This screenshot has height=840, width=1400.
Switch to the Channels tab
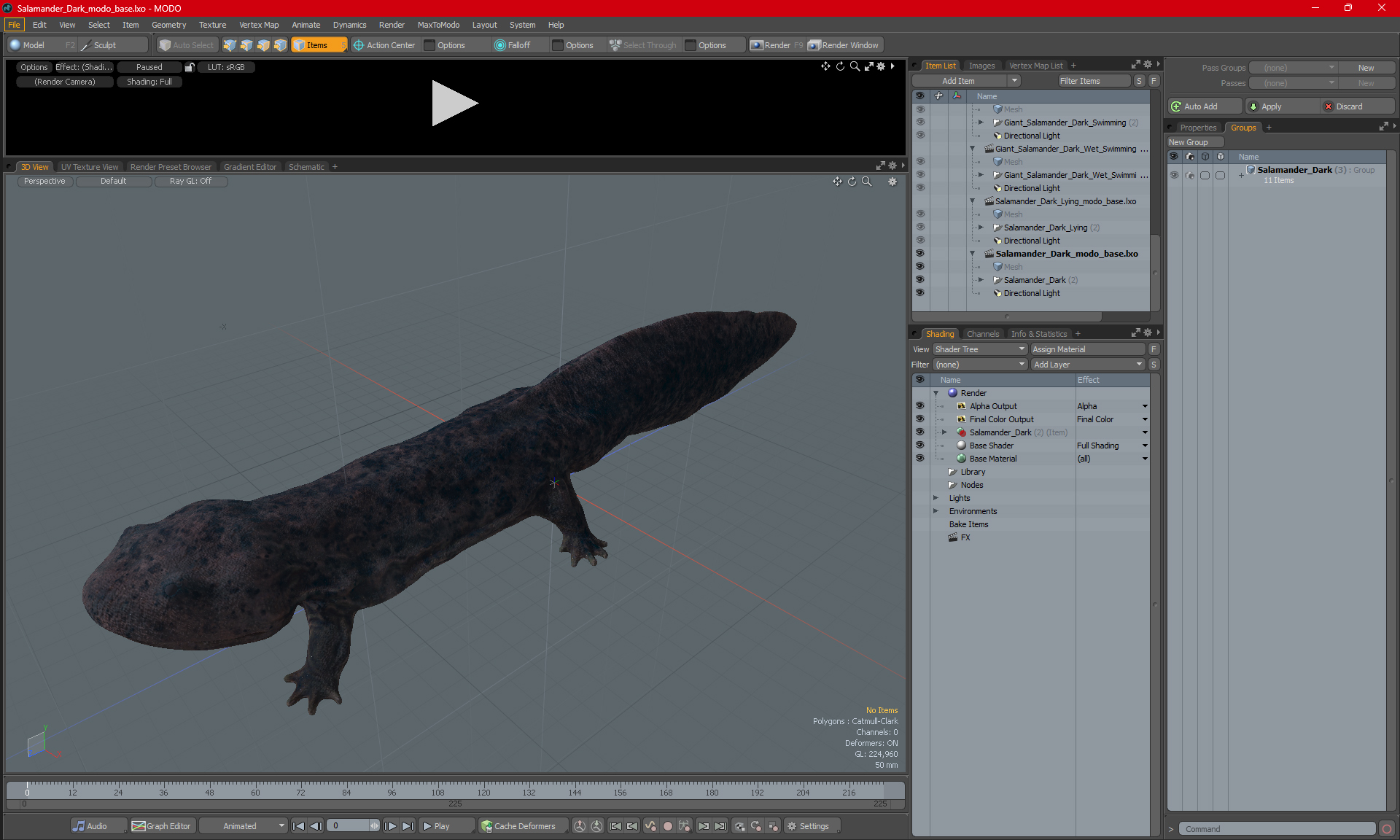pos(983,334)
